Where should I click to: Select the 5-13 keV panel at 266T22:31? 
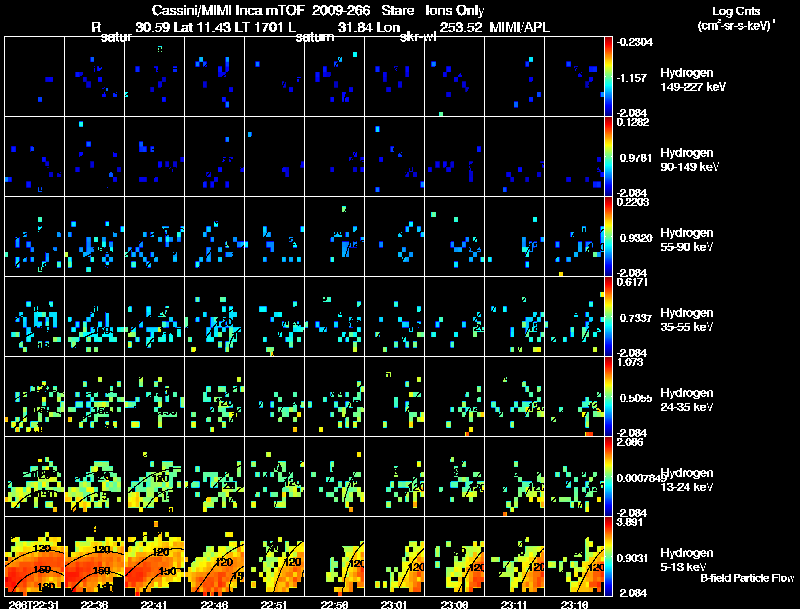(x=34, y=556)
